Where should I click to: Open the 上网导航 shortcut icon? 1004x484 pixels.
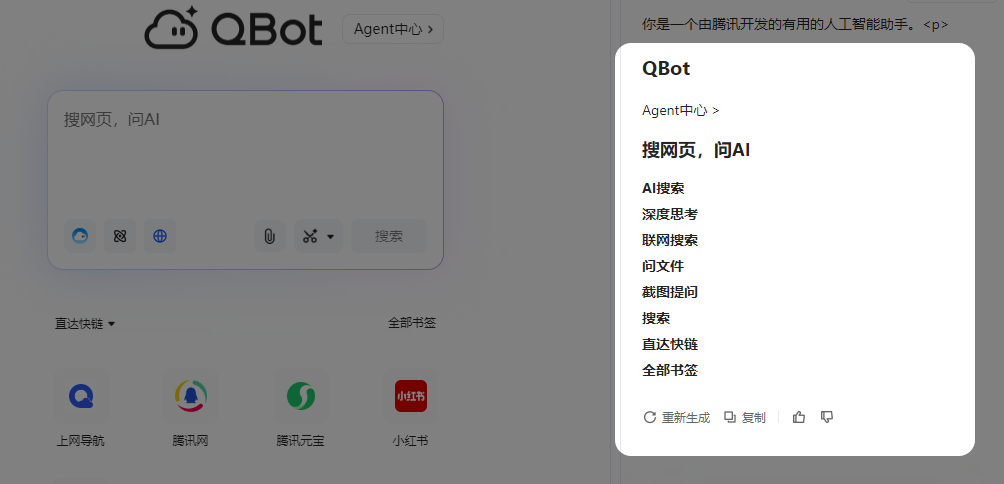[81, 396]
